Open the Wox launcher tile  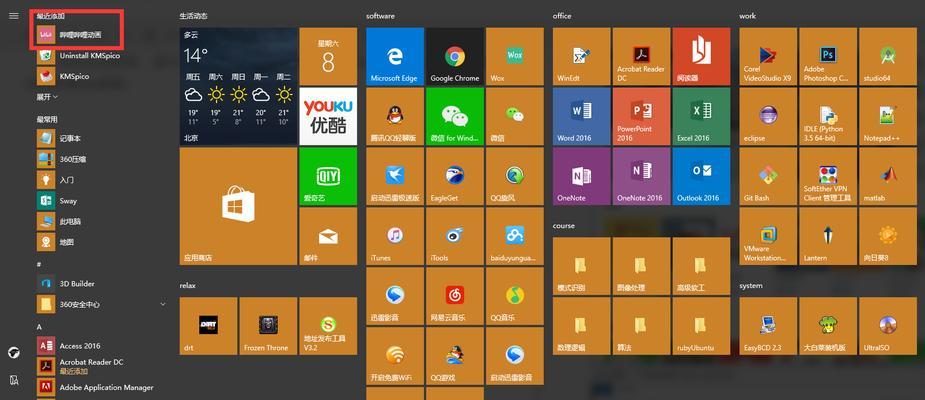click(x=514, y=56)
